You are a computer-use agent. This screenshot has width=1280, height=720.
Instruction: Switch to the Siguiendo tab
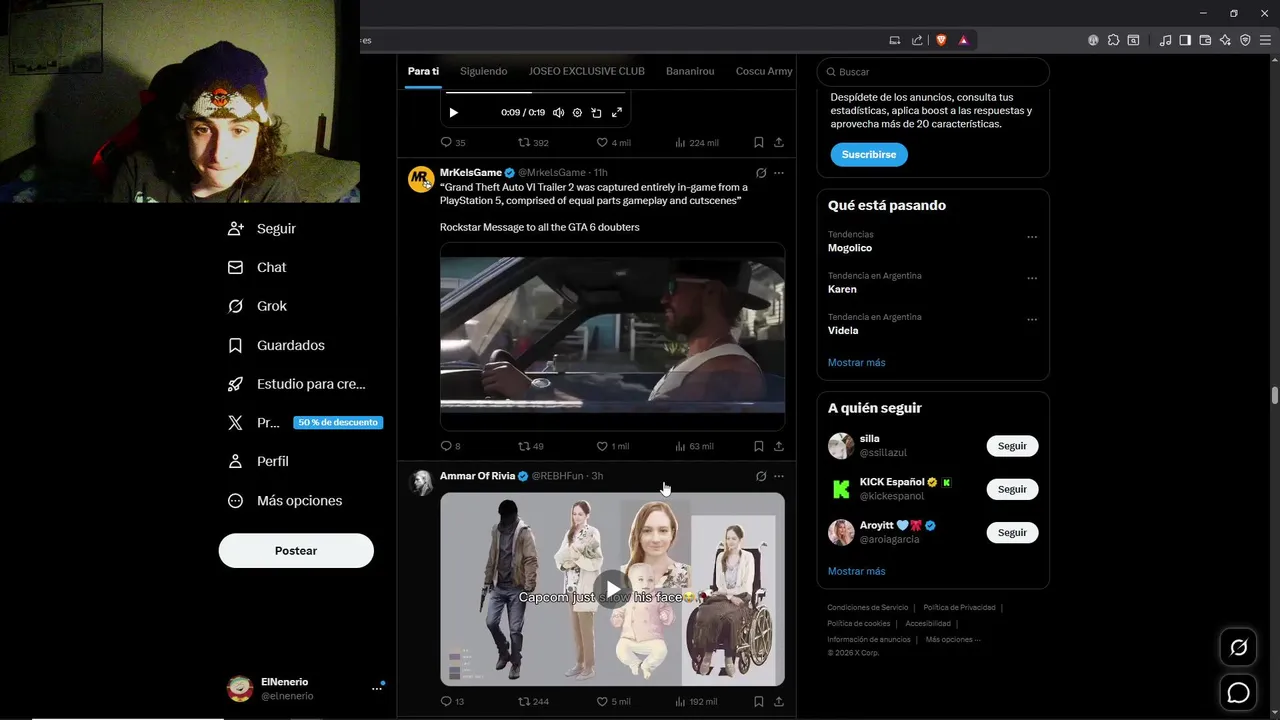(x=483, y=71)
